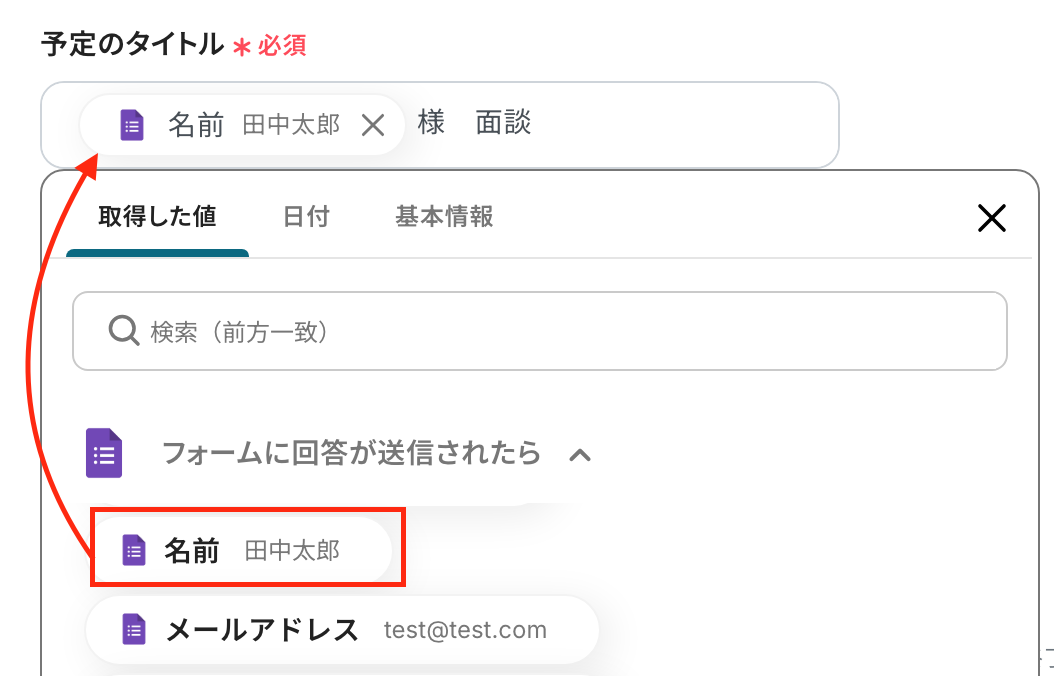The image size is (1054, 676).
Task: Focus the 検索（前方一致） search box
Action: pos(560,331)
